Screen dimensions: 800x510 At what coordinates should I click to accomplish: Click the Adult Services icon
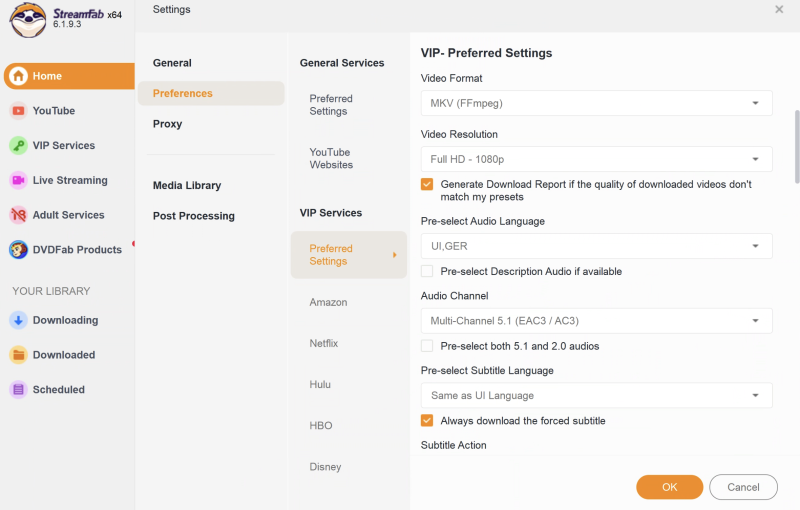[18, 215]
